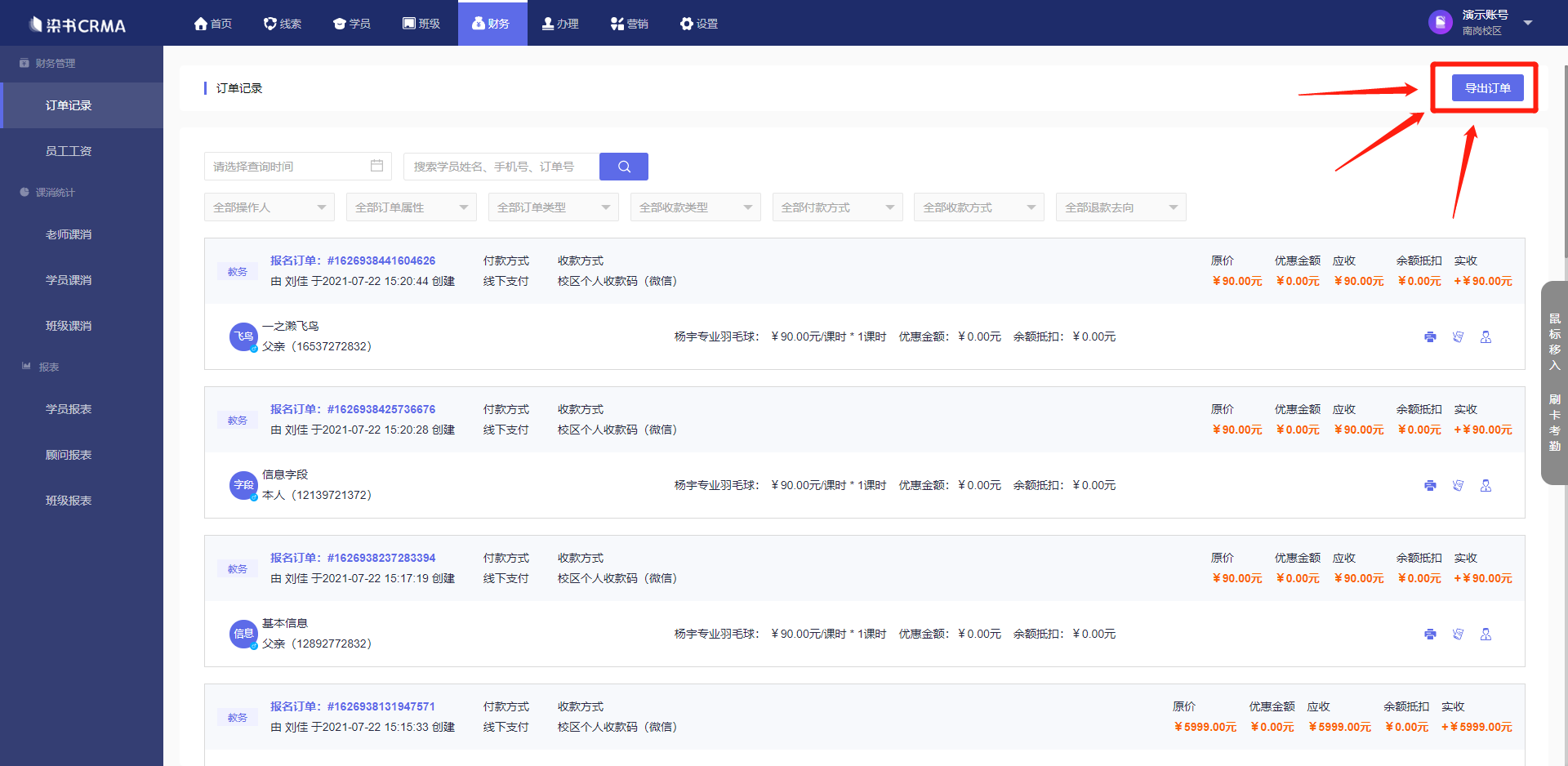The width and height of the screenshot is (1568, 766).
Task: Open the 线索 leads tab
Action: pos(283,24)
